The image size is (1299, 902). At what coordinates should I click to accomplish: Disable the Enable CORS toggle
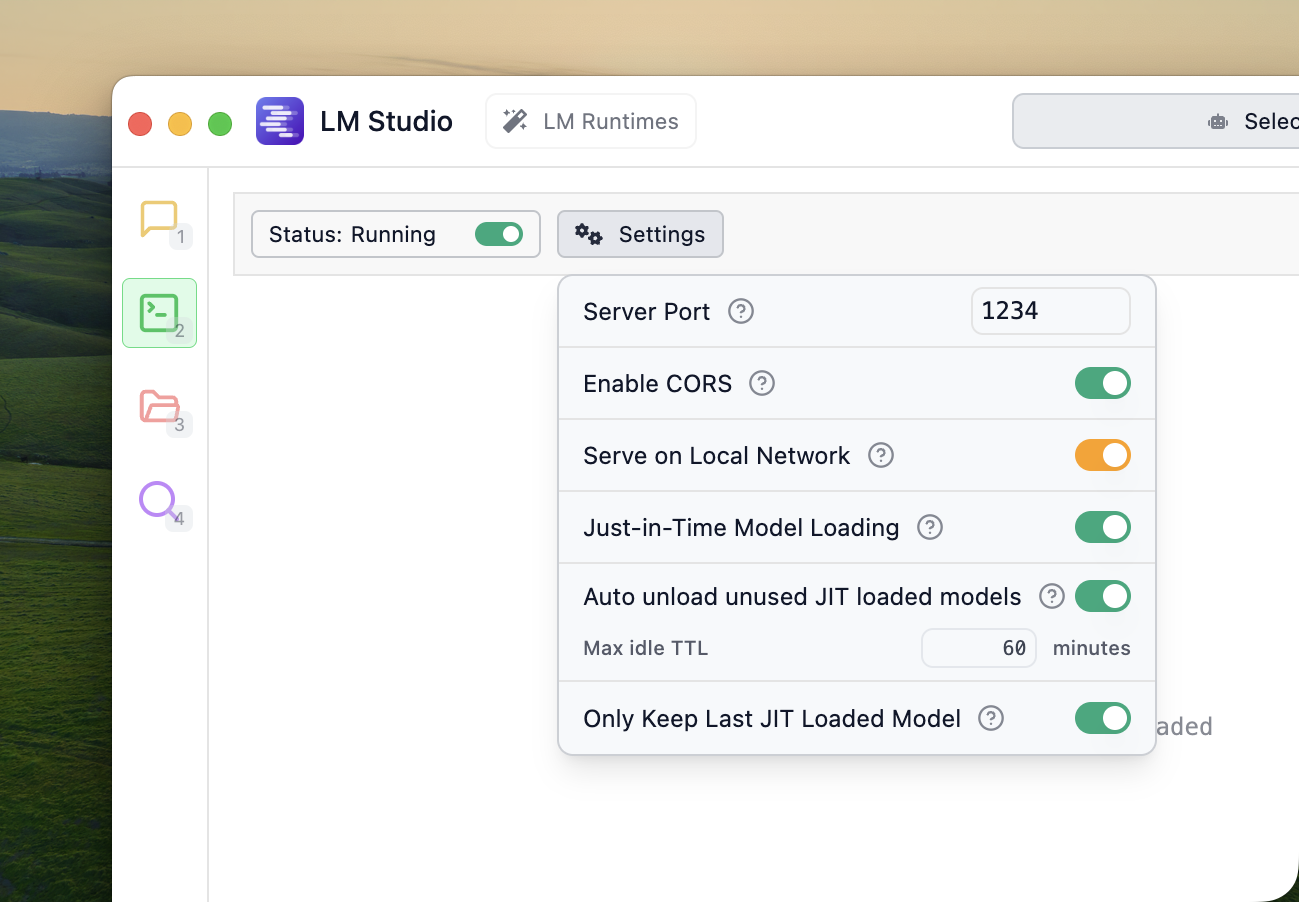coord(1103,383)
